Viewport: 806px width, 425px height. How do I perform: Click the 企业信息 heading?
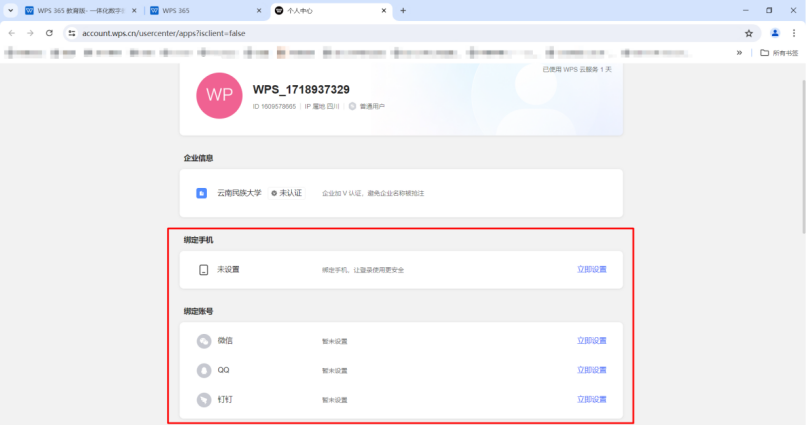(198, 158)
